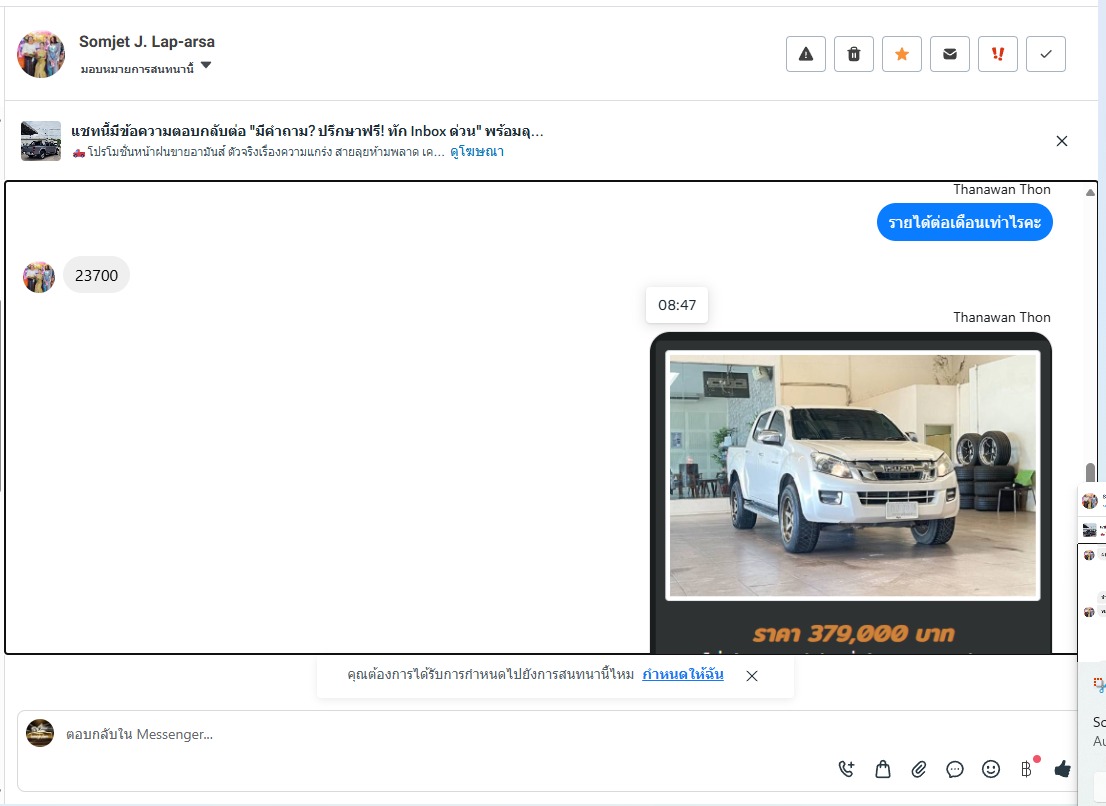The width and height of the screenshot is (1106, 806).
Task: Click page avatar beside reply box
Action: (x=40, y=733)
